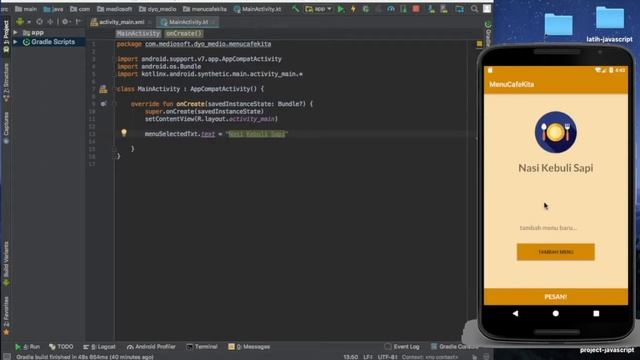The width and height of the screenshot is (640, 360).
Task: Open the Logcat tool window
Action: tap(99, 347)
